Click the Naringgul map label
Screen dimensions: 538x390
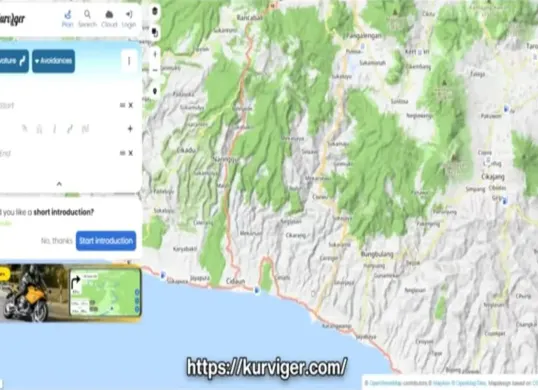225,159
